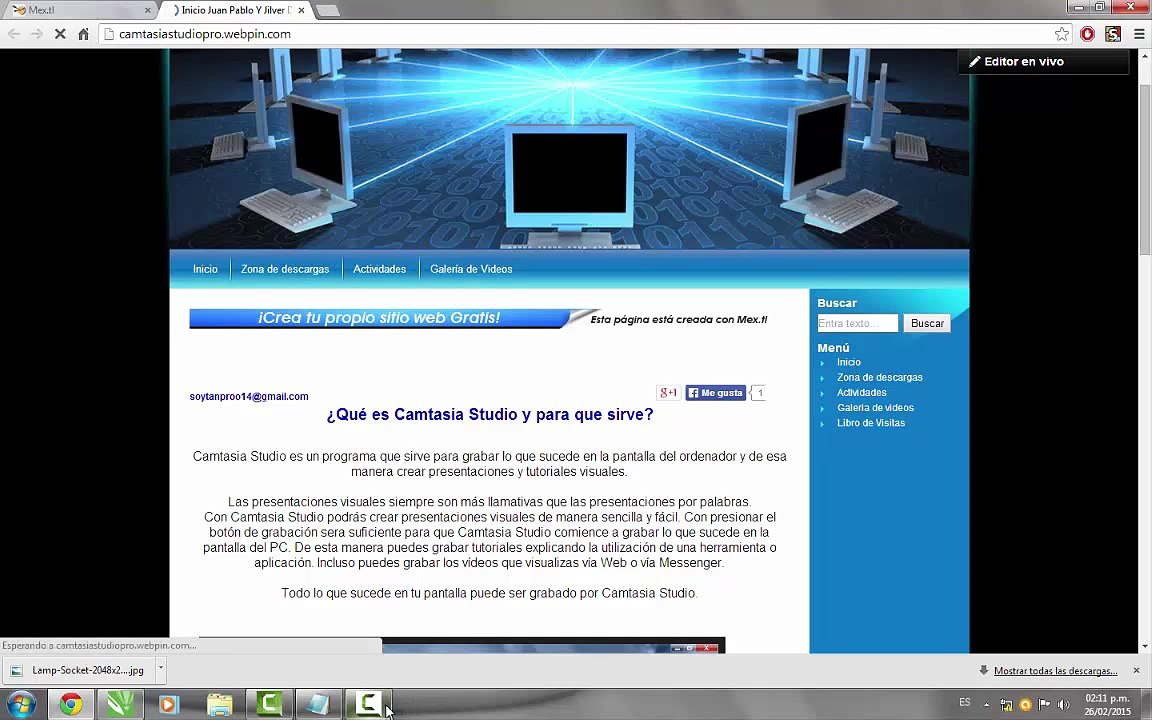1152x720 pixels.
Task: Click Mostrar todas las descargas link
Action: [1055, 671]
